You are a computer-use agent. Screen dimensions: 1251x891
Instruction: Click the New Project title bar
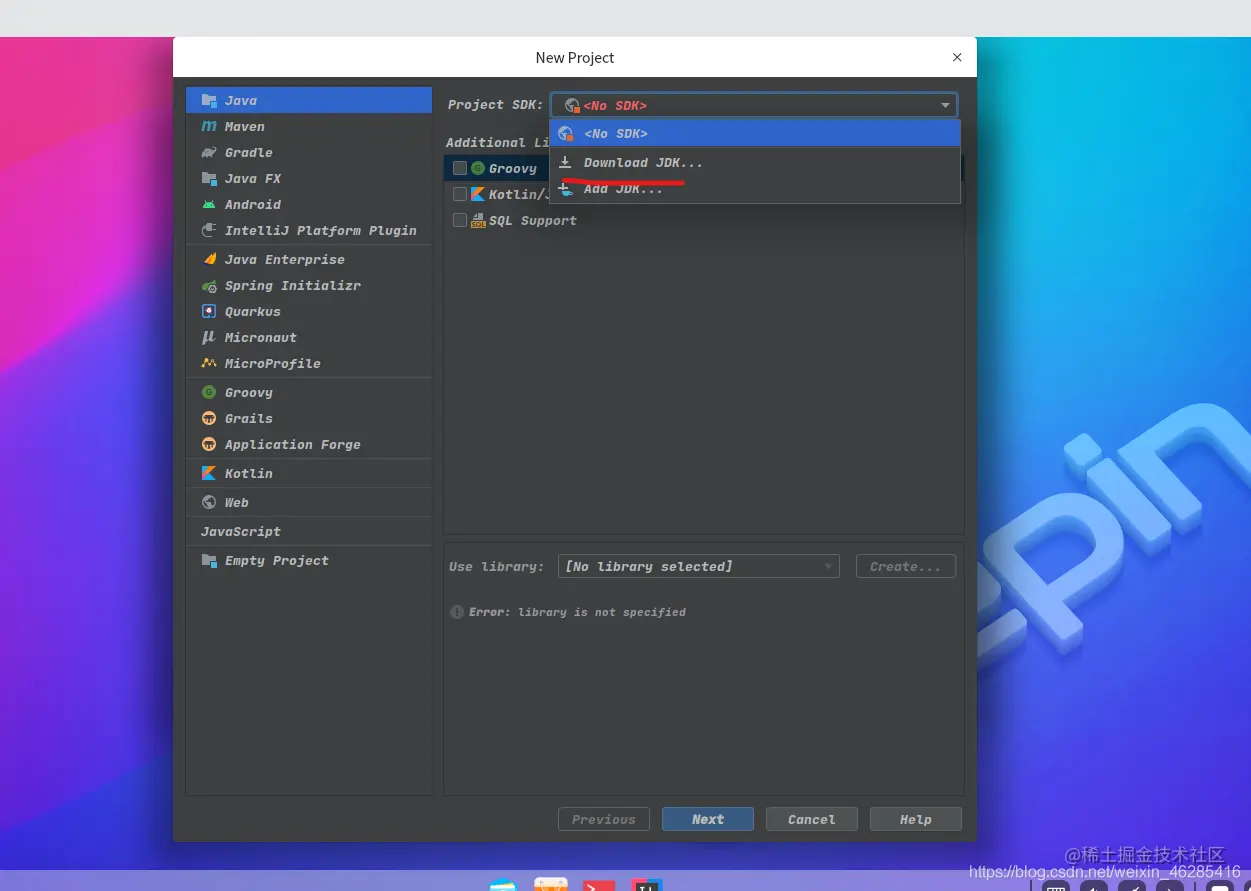point(575,57)
